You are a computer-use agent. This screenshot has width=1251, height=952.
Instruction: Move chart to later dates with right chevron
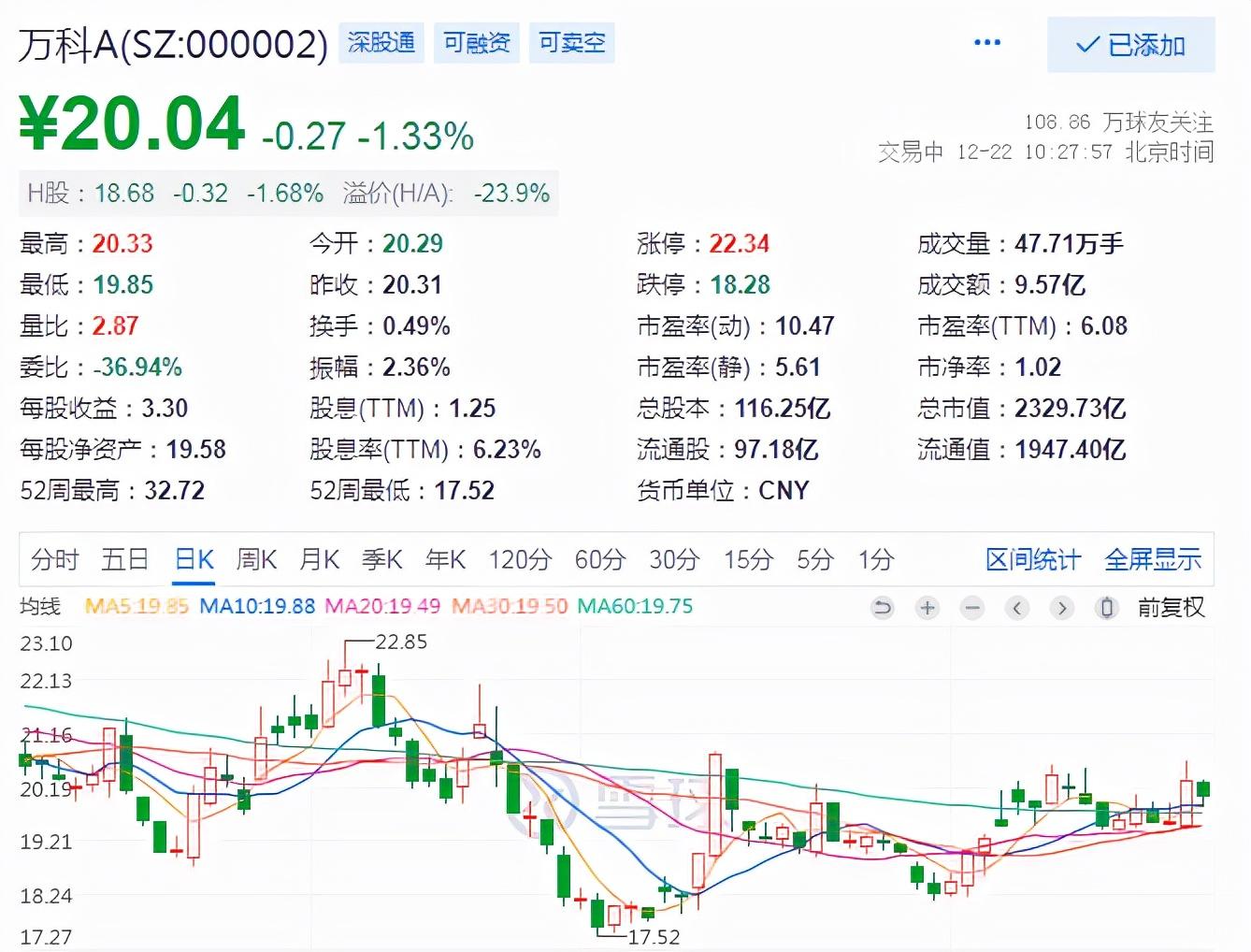pyautogui.click(x=1062, y=608)
